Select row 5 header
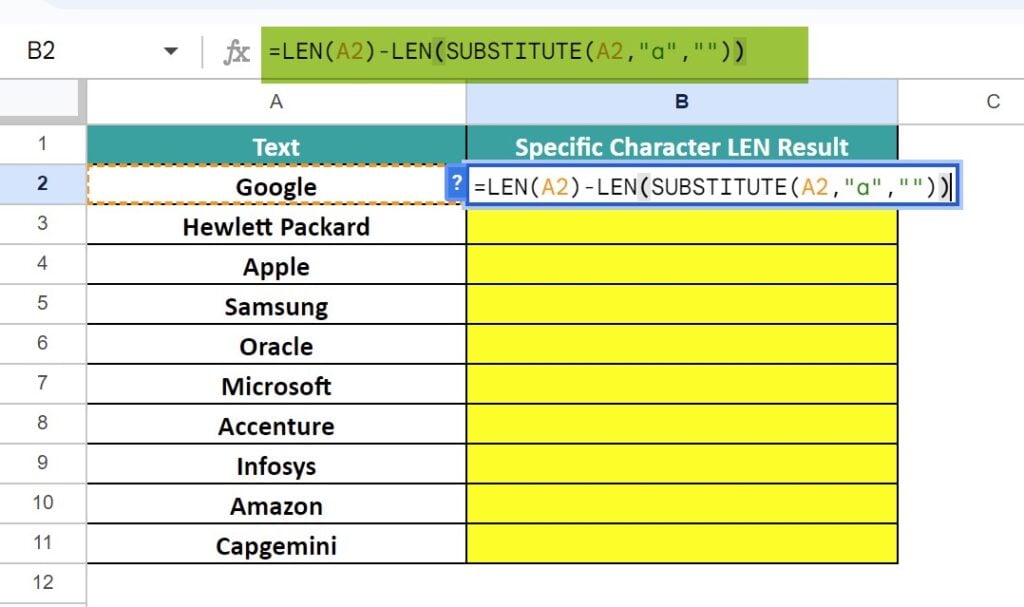Screen dimensions: 1024x607 click(42, 303)
